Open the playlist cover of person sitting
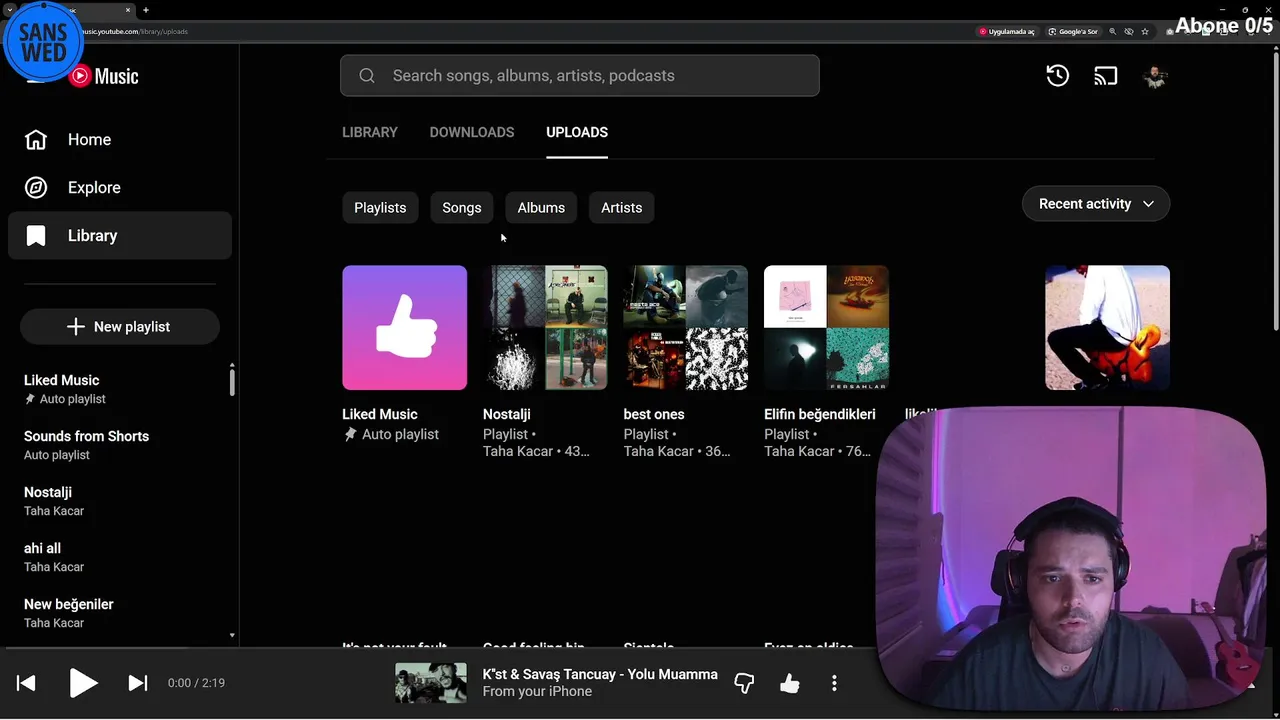 click(x=1107, y=328)
